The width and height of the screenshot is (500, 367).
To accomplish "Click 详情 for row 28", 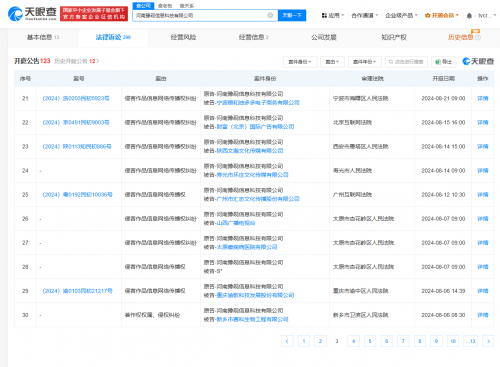I will (483, 267).
